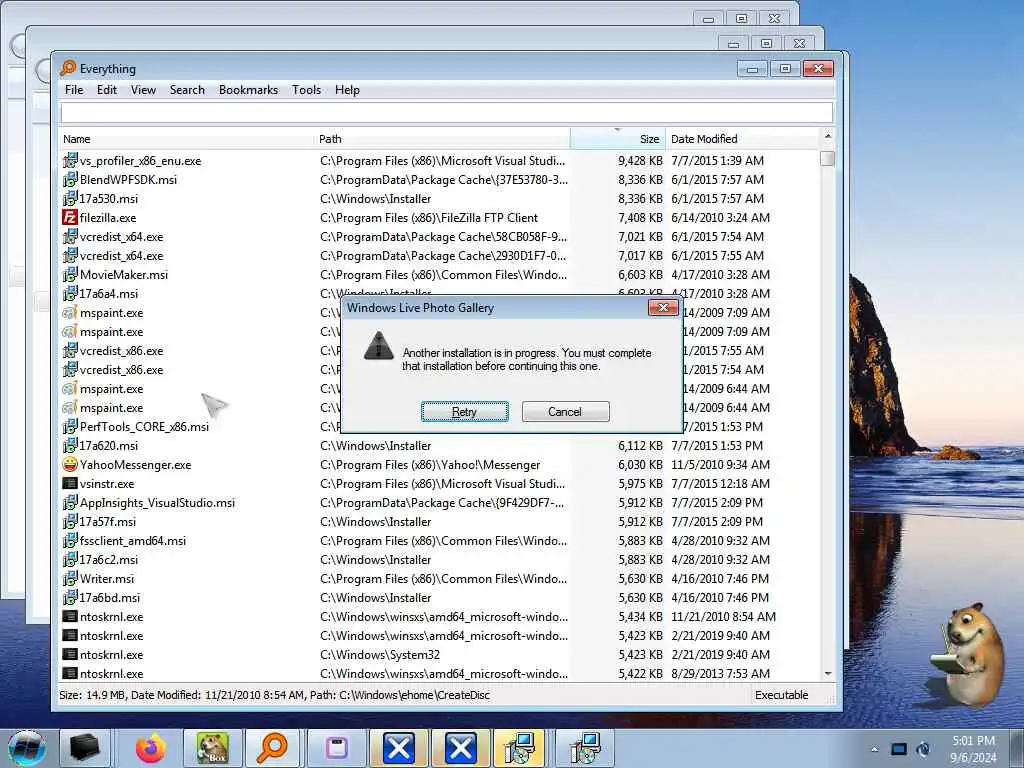Open the Help menu
1024x768 pixels.
click(x=347, y=90)
